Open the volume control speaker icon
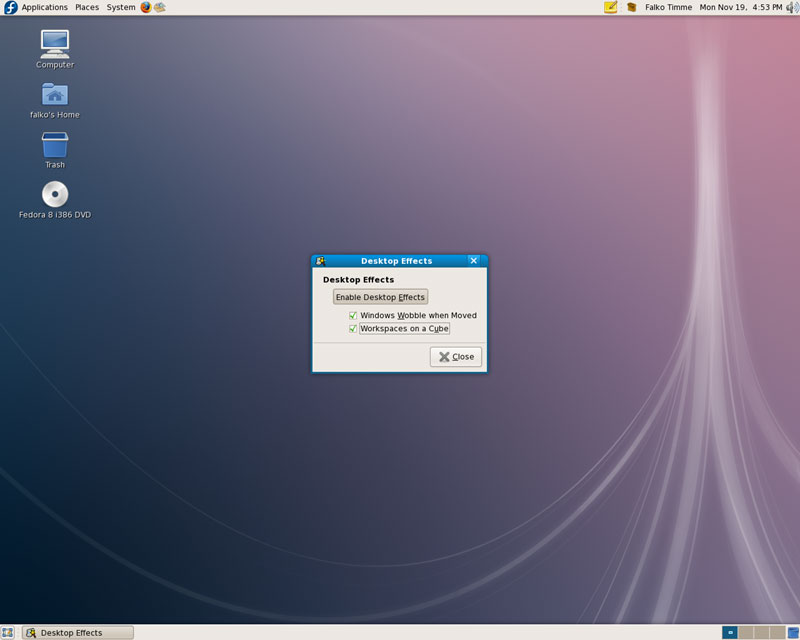 [792, 7]
